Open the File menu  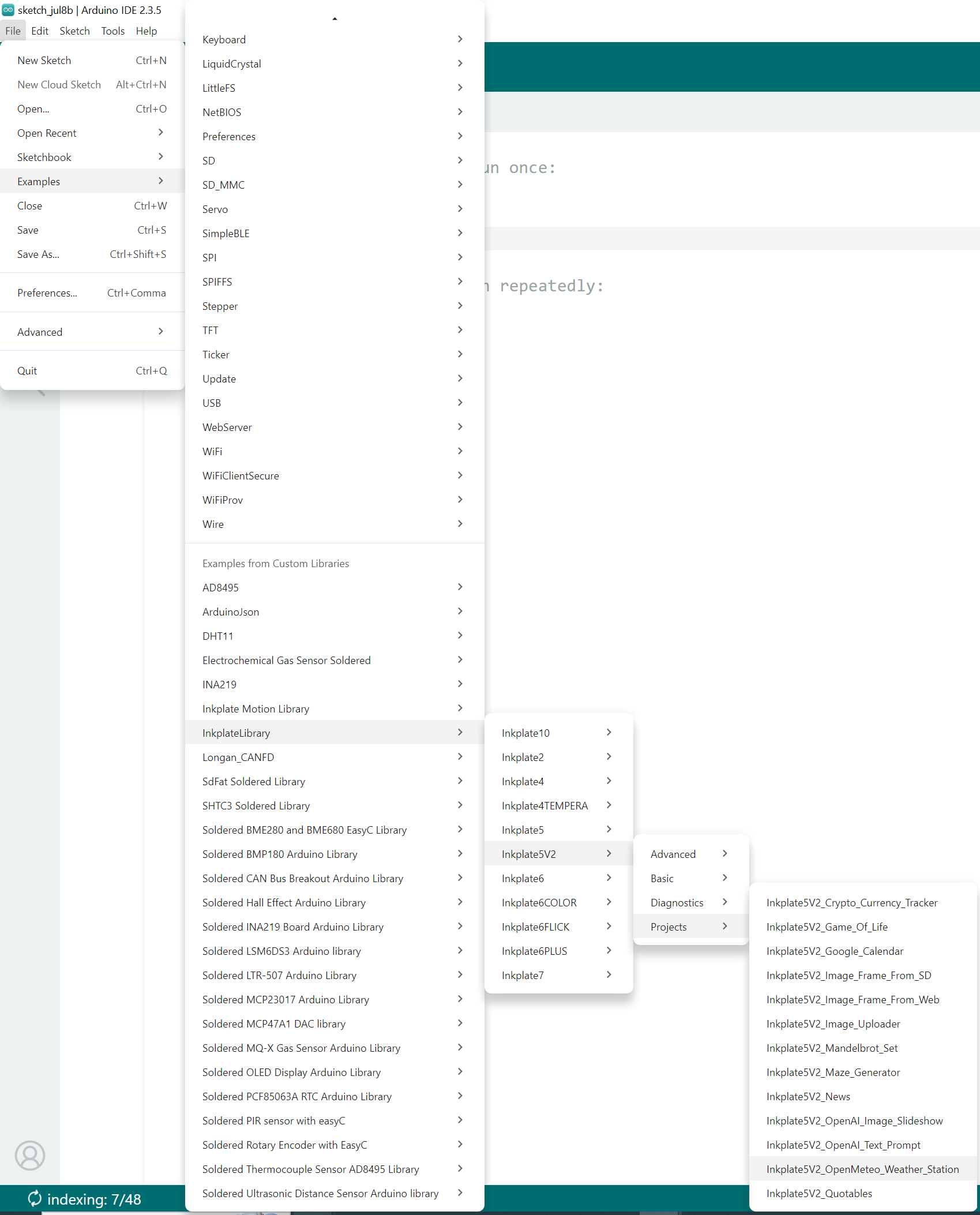pos(13,31)
